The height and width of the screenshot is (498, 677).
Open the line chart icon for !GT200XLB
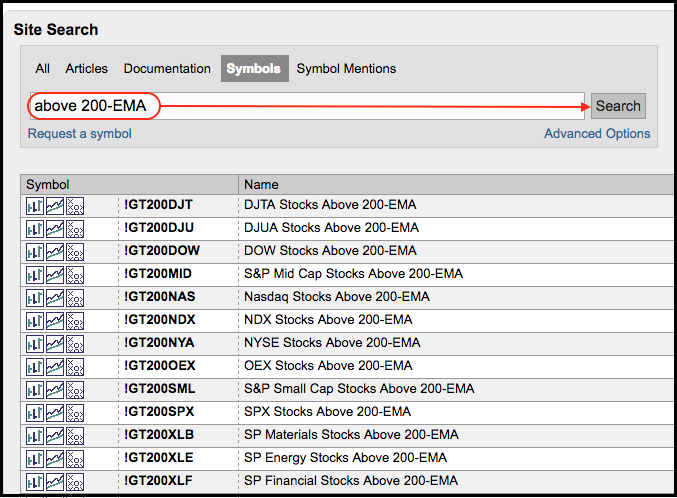[x=55, y=435]
